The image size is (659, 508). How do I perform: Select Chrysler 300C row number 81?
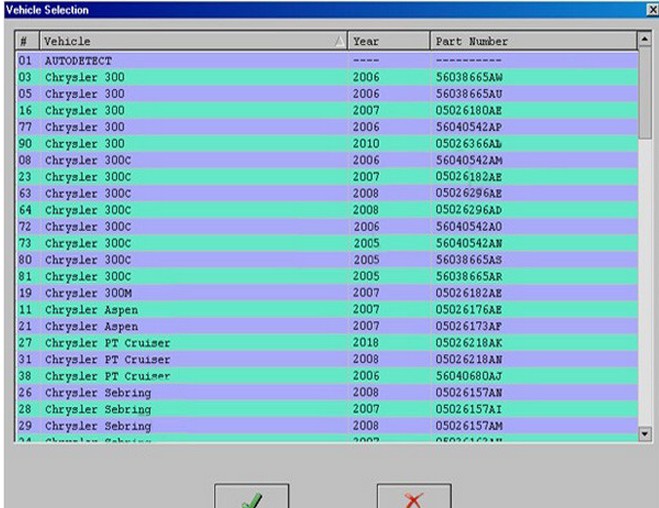[327, 276]
